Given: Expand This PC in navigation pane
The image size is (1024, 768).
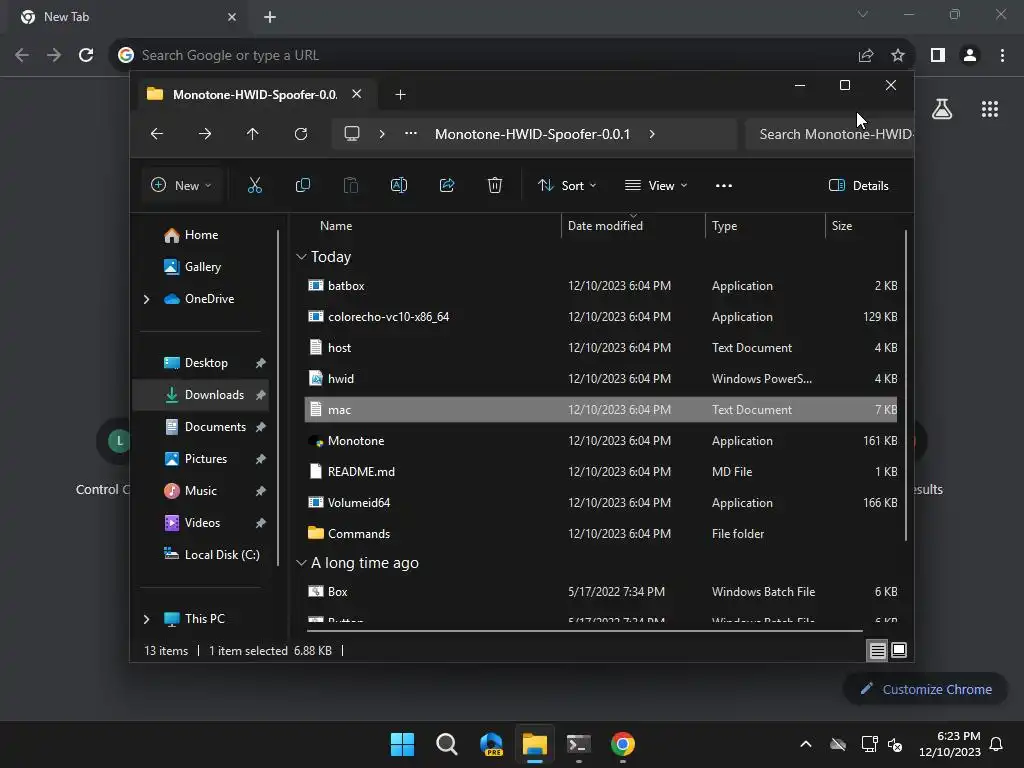Looking at the screenshot, I should coord(146,619).
